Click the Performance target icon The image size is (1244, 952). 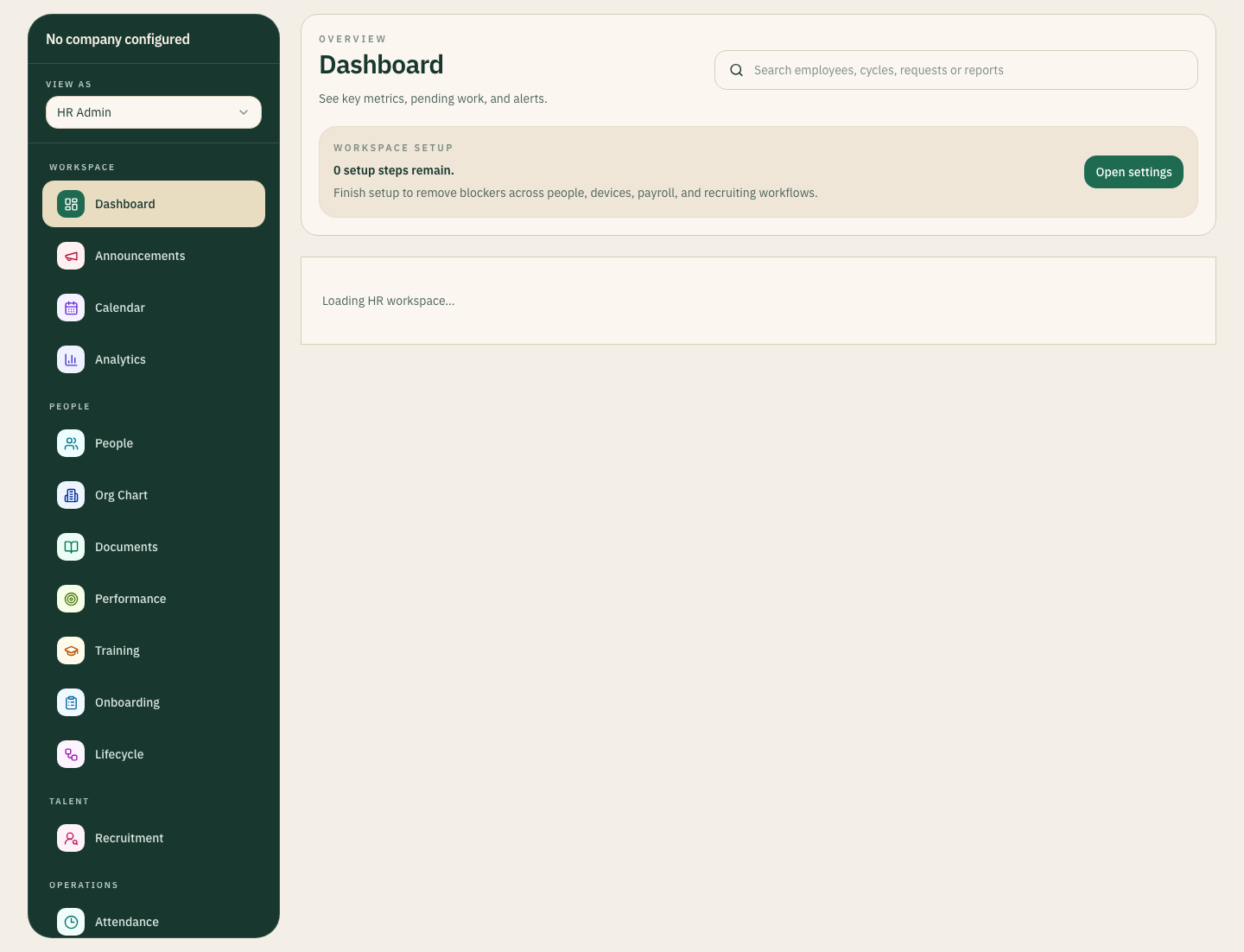pyautogui.click(x=71, y=599)
